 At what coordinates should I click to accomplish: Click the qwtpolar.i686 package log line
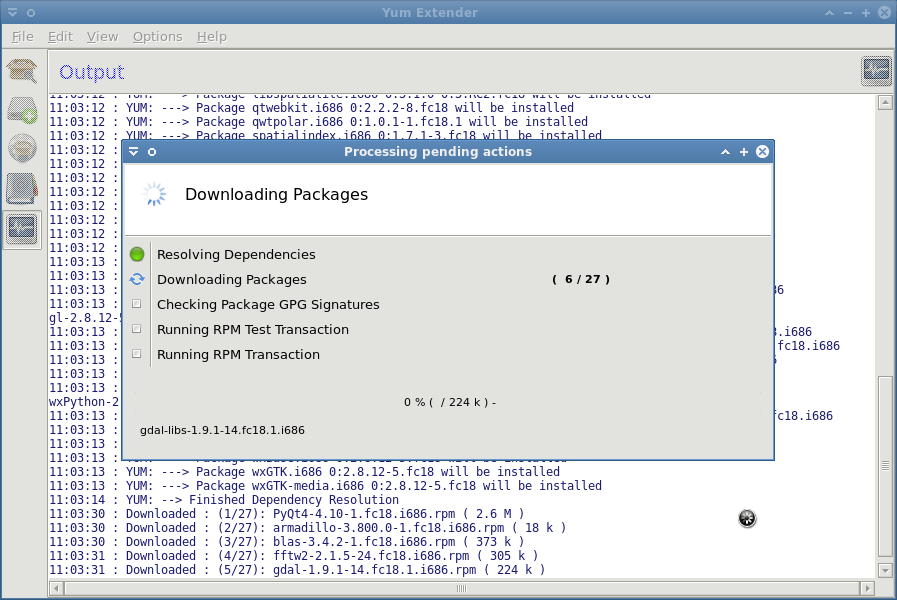[319, 122]
